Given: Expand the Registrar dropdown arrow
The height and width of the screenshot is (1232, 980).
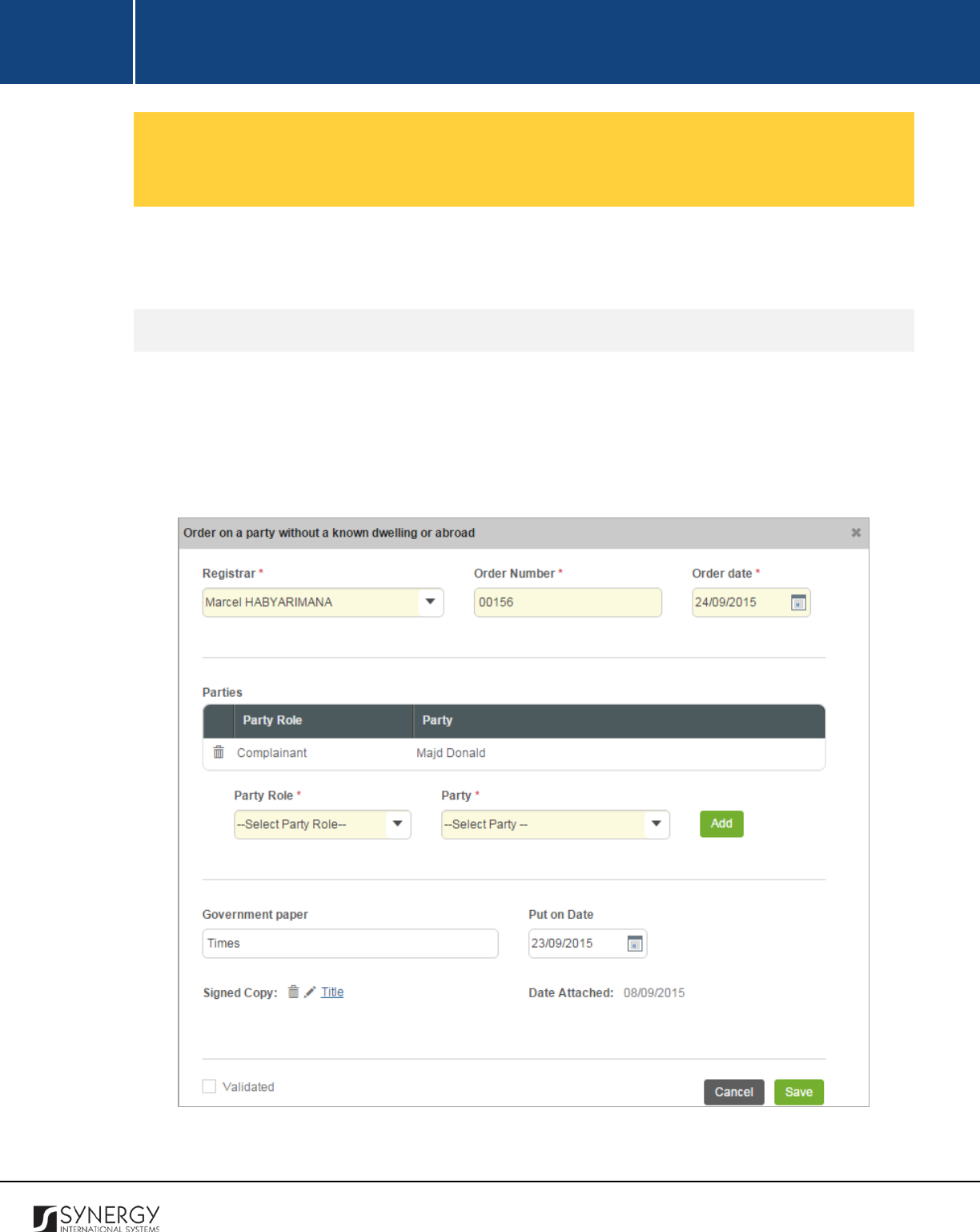Looking at the screenshot, I should click(431, 602).
